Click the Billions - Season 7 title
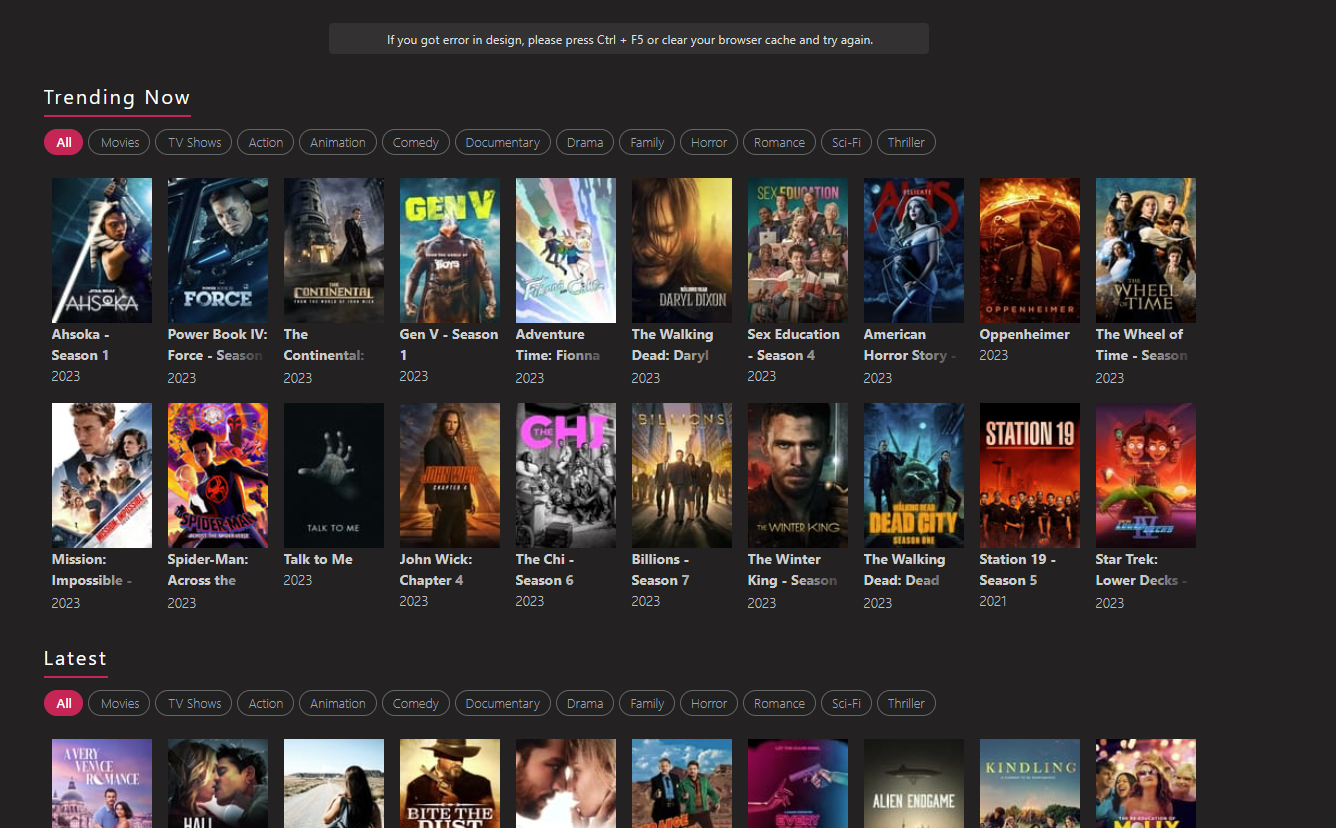The image size is (1336, 828). point(661,570)
